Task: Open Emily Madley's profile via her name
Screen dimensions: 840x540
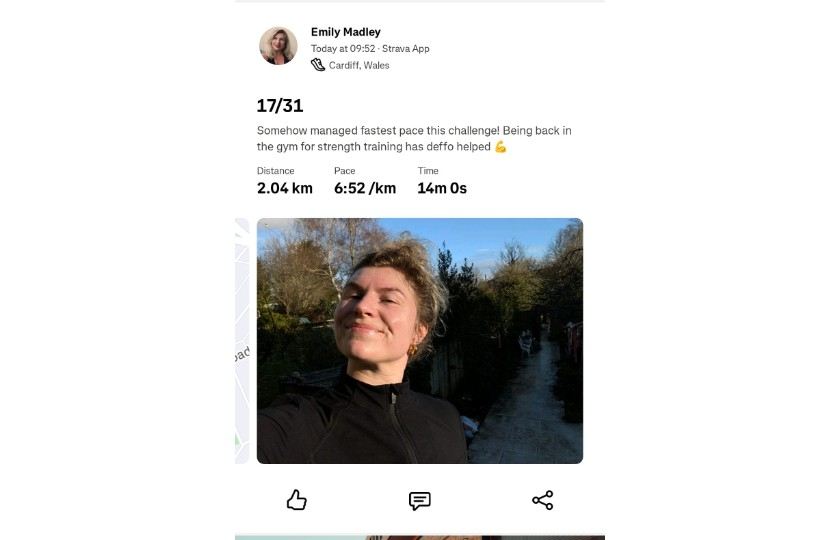Action: click(x=346, y=32)
